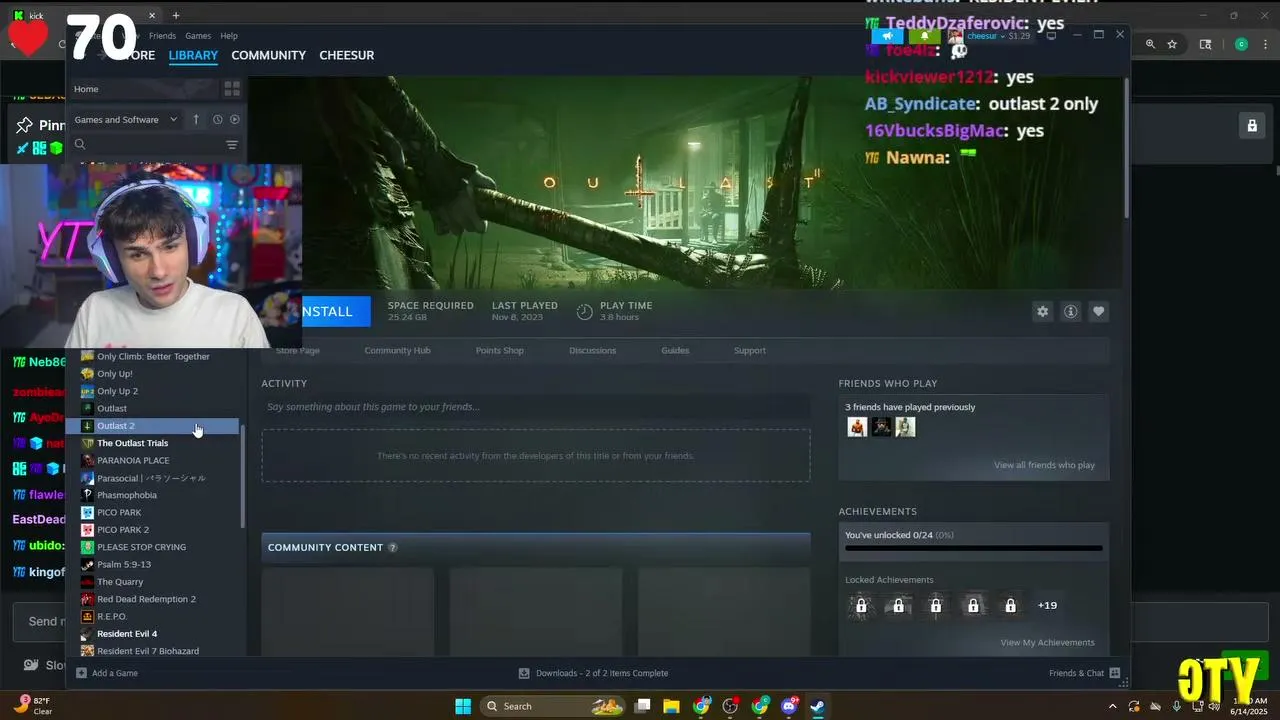Switch to the COMMUNITY tab
Screen dimensions: 1280x720
point(268,55)
